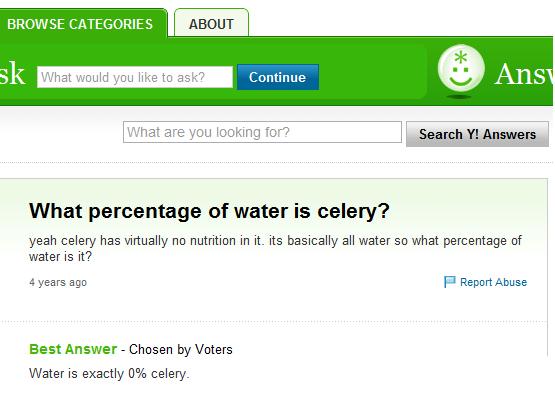This screenshot has height=393, width=555.
Task: Click the green smiley face Answers mascot
Action: 461,69
